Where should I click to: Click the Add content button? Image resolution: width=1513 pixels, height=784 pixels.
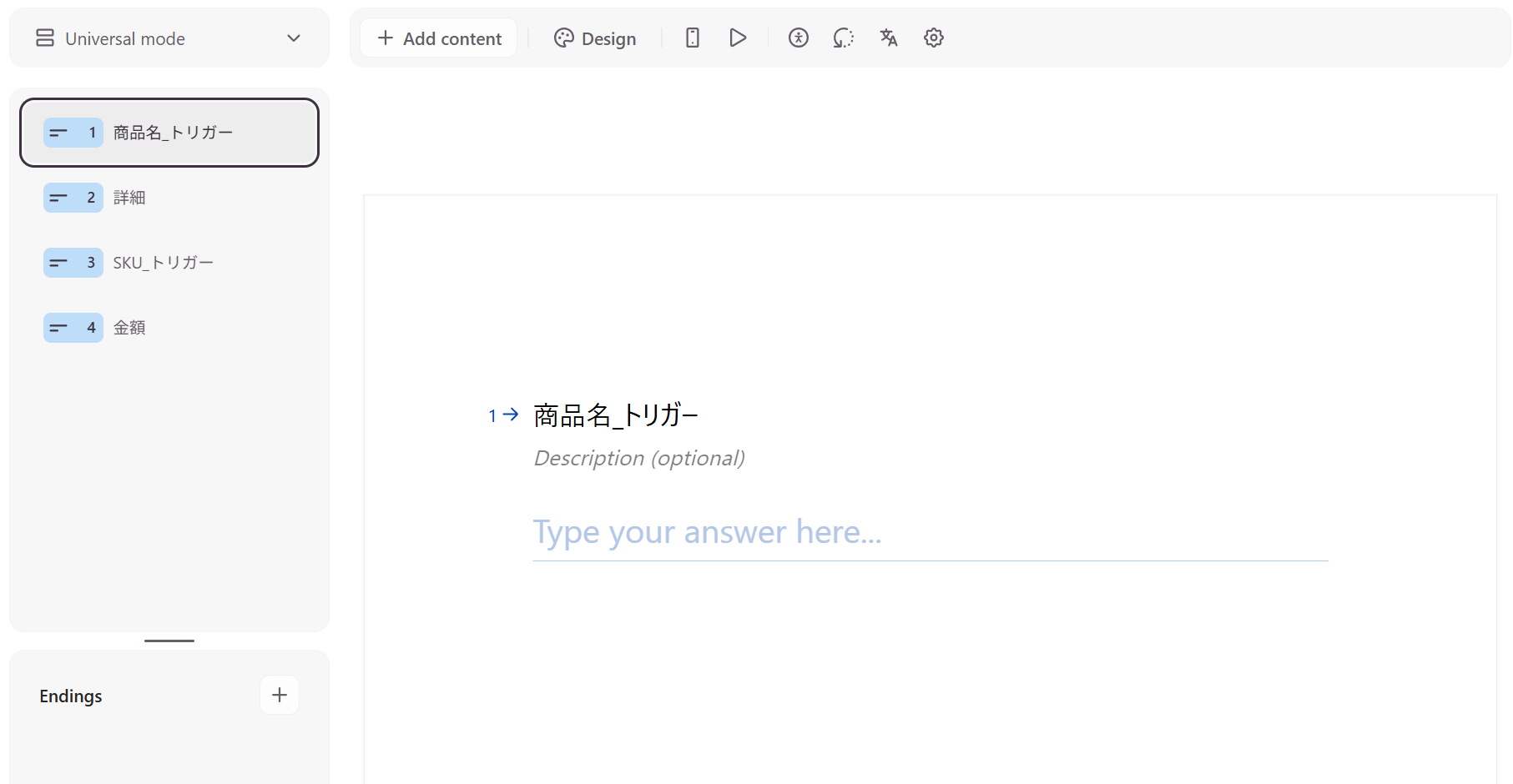[439, 38]
